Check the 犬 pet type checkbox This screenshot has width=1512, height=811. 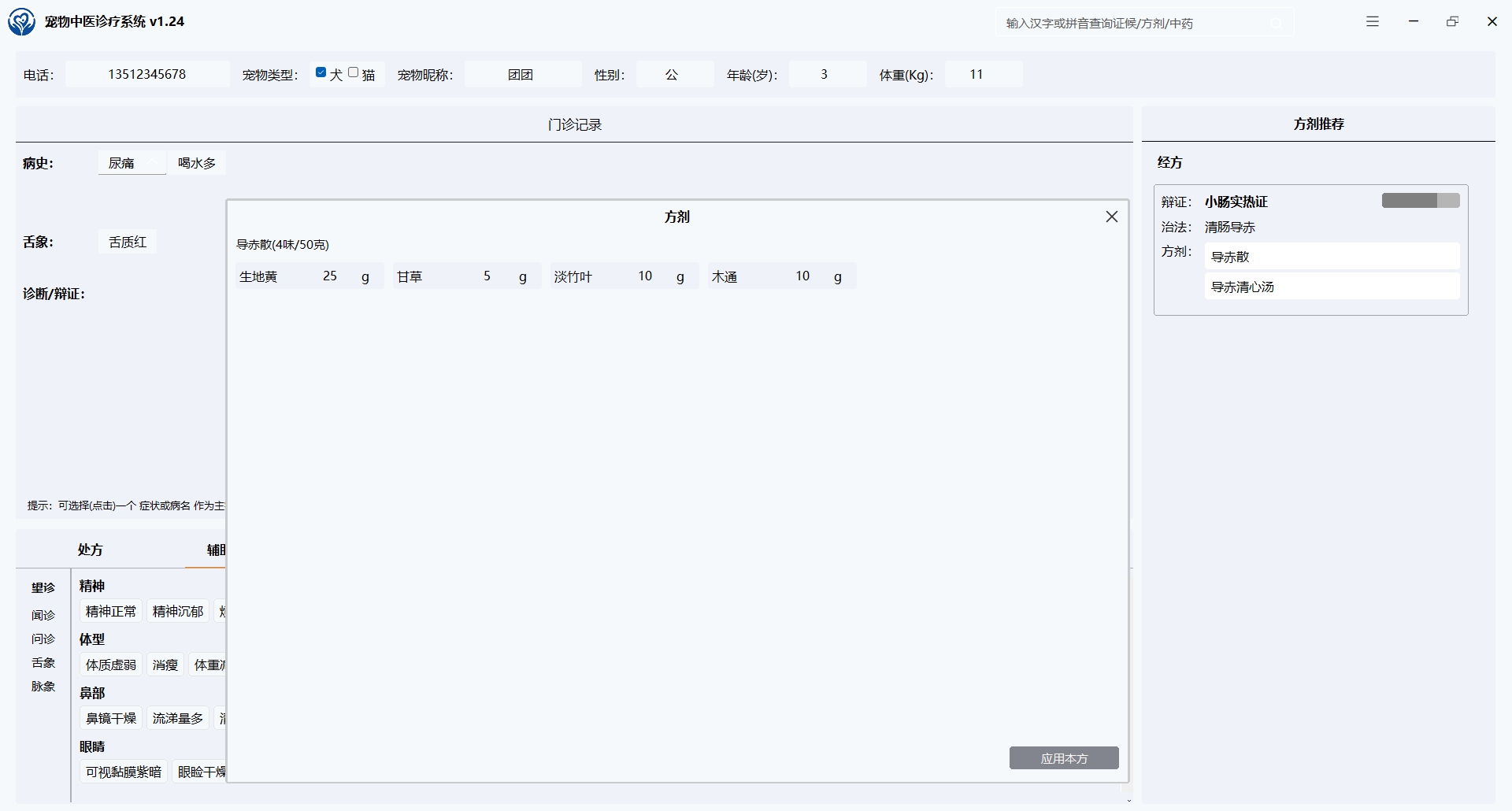321,72
